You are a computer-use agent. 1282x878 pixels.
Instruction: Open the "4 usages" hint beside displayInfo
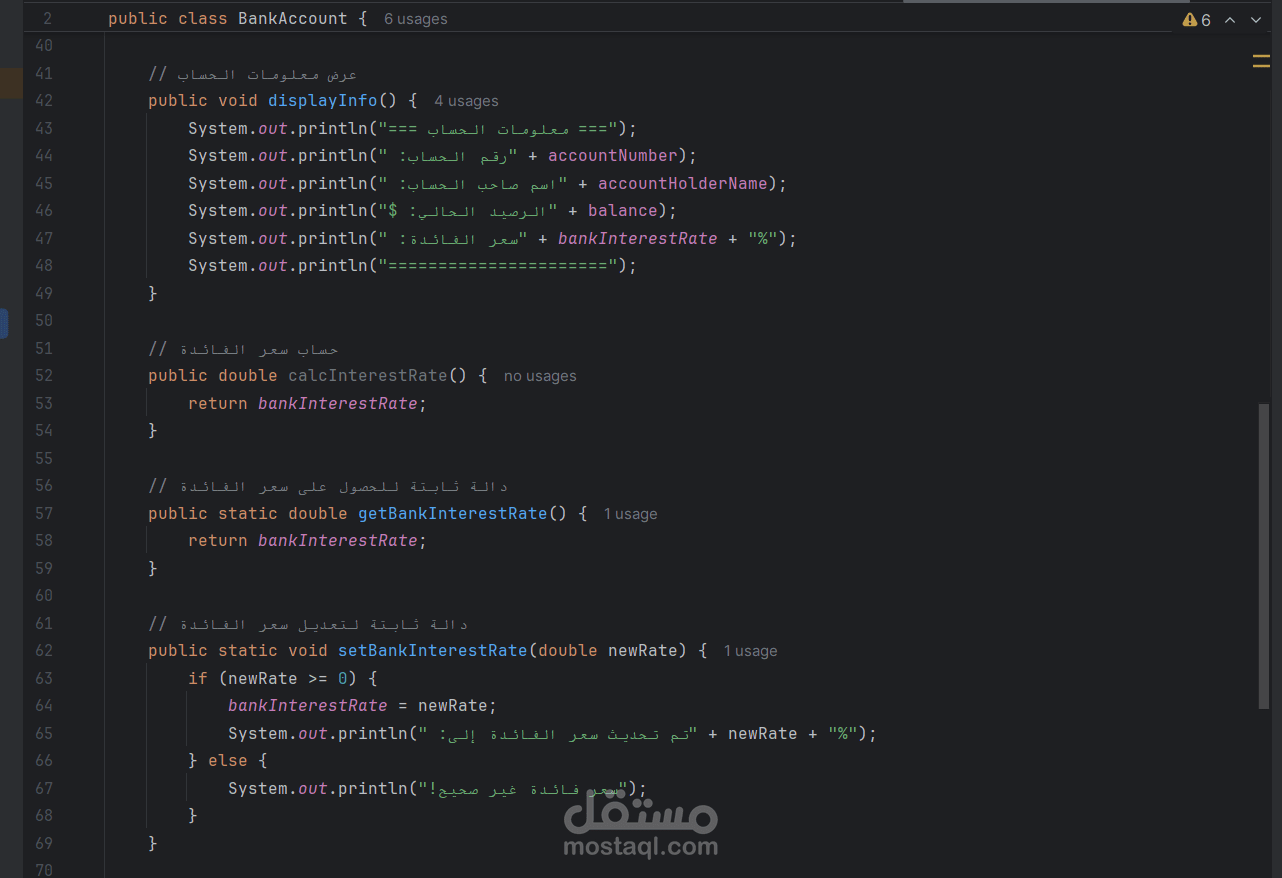coord(466,101)
